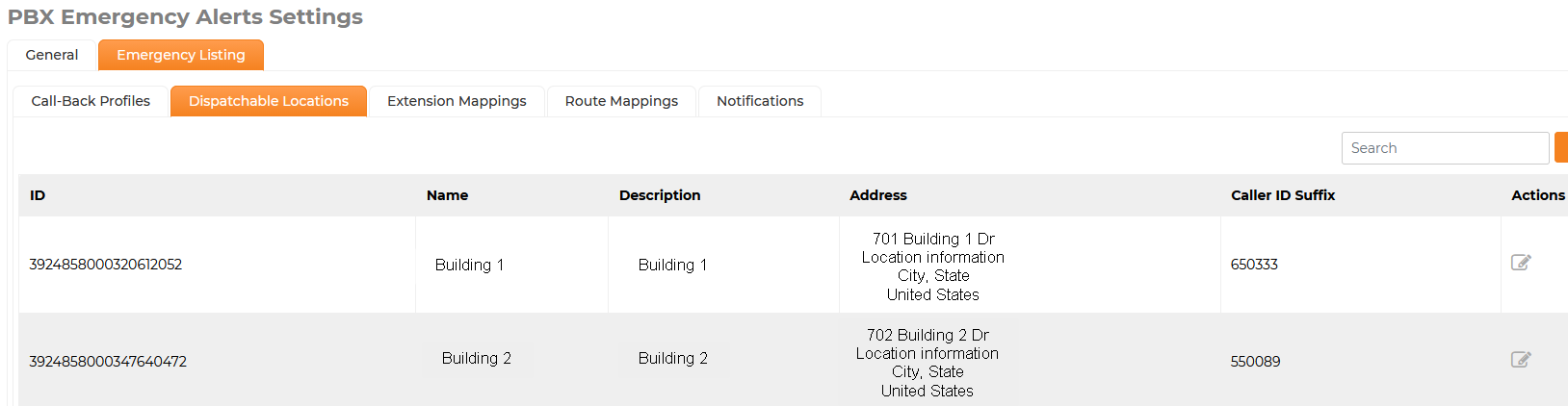This screenshot has height=406, width=1568.
Task: Click into the Search field
Action: (x=1445, y=148)
